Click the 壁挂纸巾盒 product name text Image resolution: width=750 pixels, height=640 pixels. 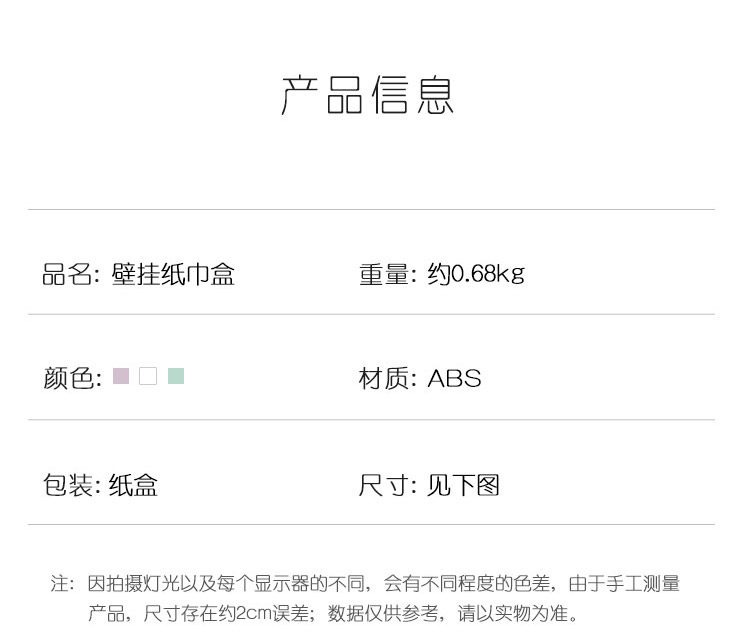tap(173, 274)
